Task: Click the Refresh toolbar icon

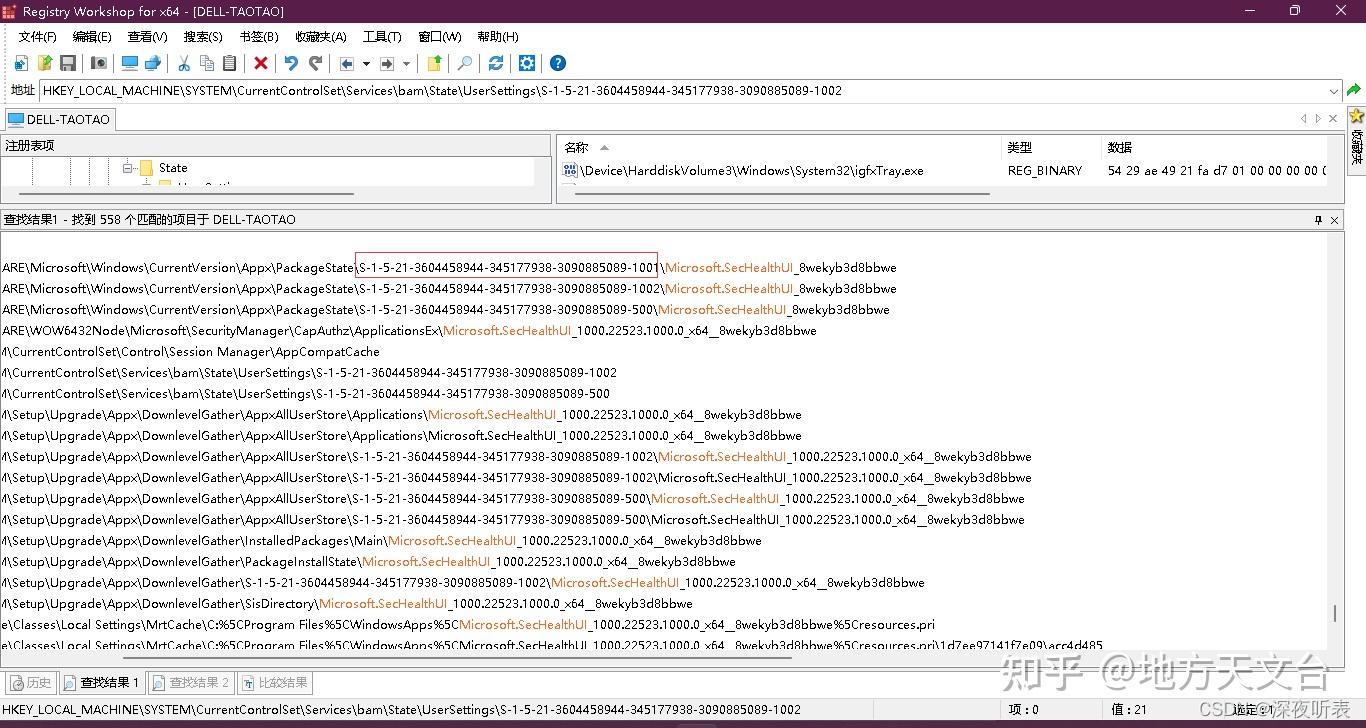Action: (x=496, y=63)
